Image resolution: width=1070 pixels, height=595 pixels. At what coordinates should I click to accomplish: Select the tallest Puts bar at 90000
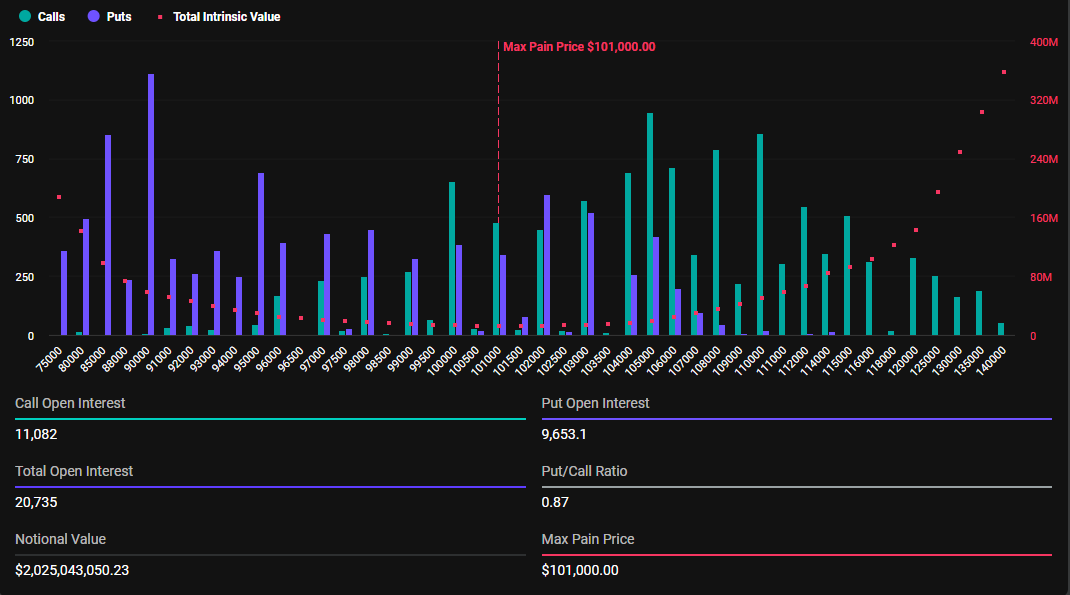[x=151, y=205]
